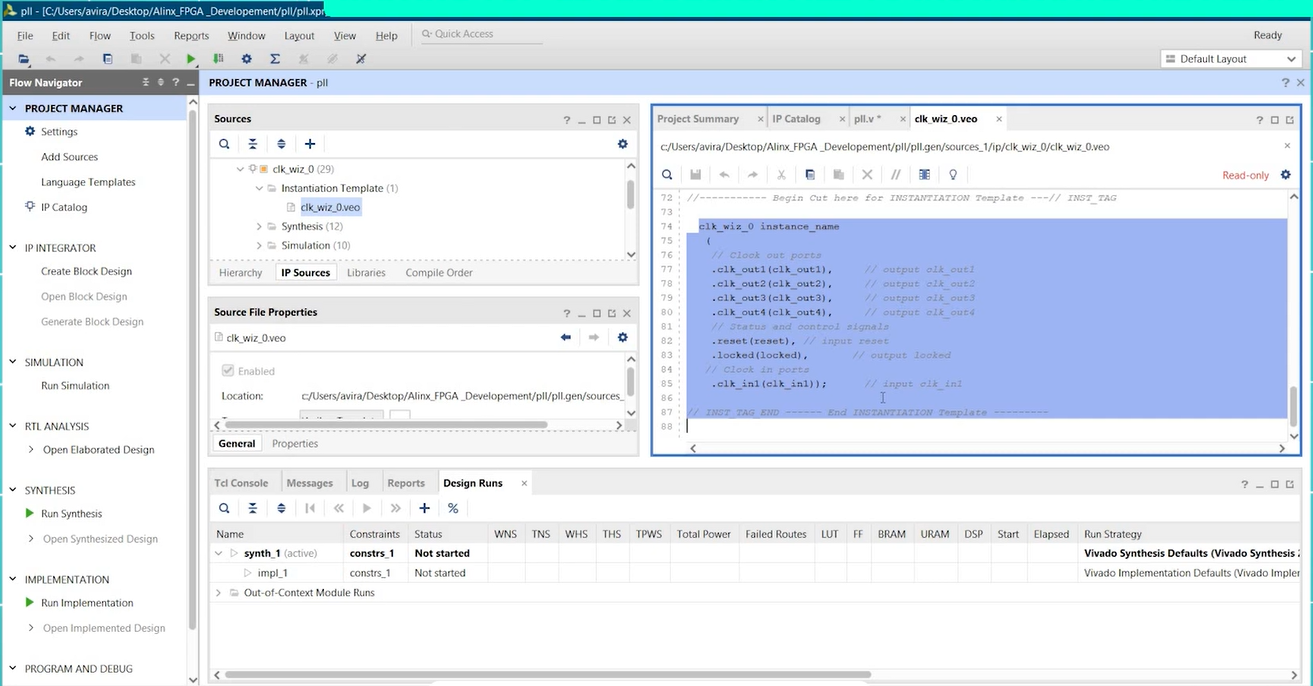This screenshot has width=1313, height=686.
Task: Open IP Catalog from Flow Navigator
Action: pos(64,207)
